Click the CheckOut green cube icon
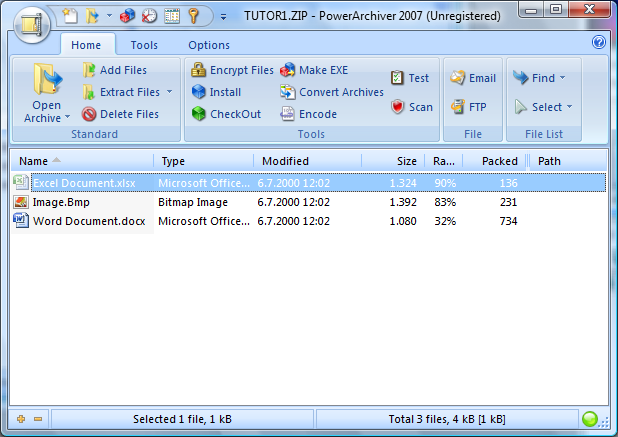Screen dimensions: 618x437 point(198,114)
